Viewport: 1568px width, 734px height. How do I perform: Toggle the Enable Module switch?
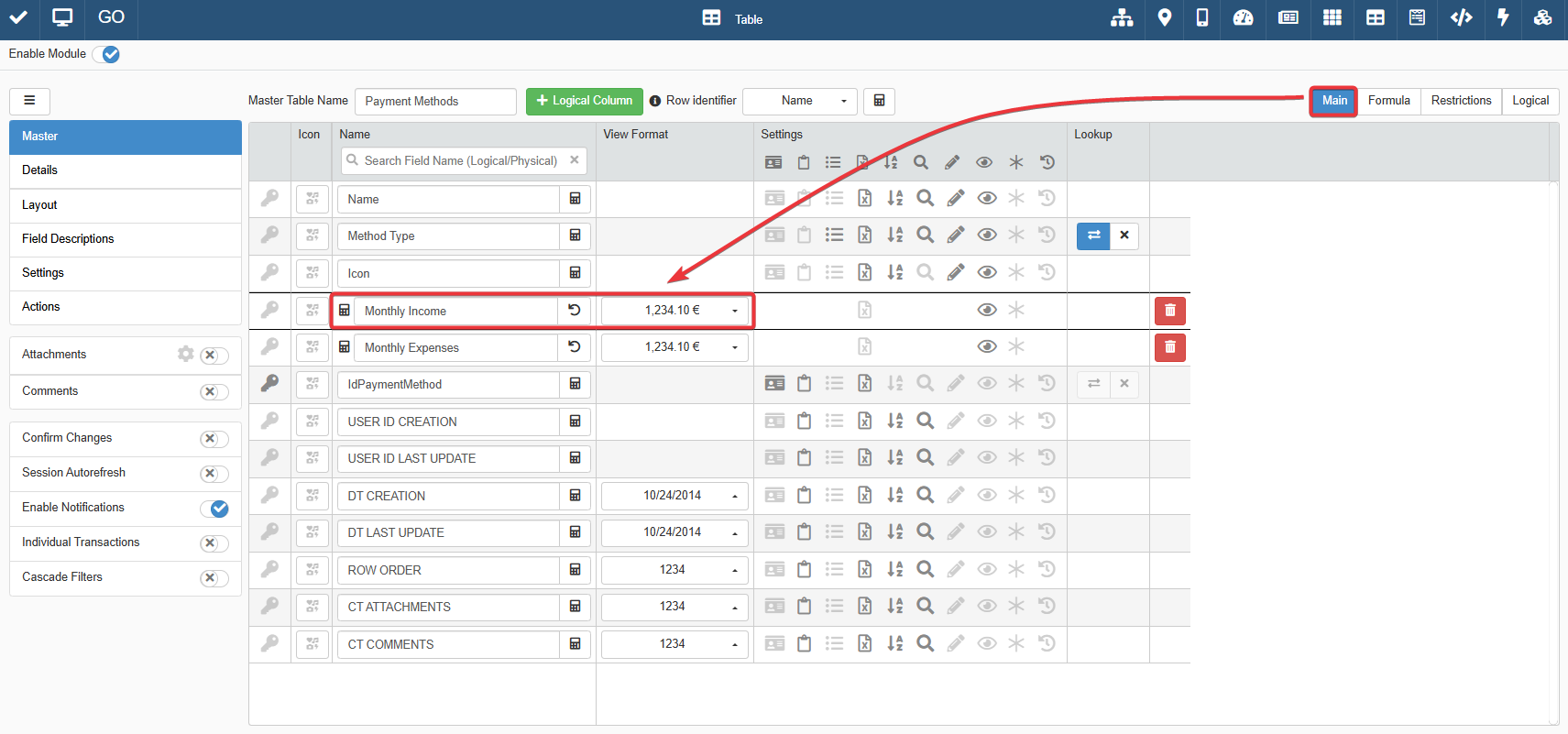[106, 54]
